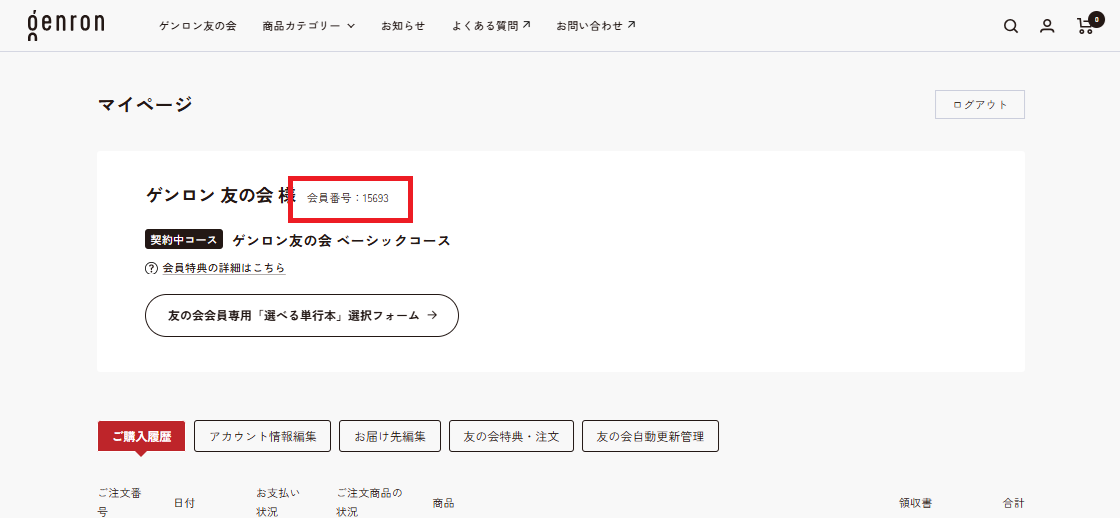Click the ログアウト button
This screenshot has height=518, width=1120.
coord(980,104)
